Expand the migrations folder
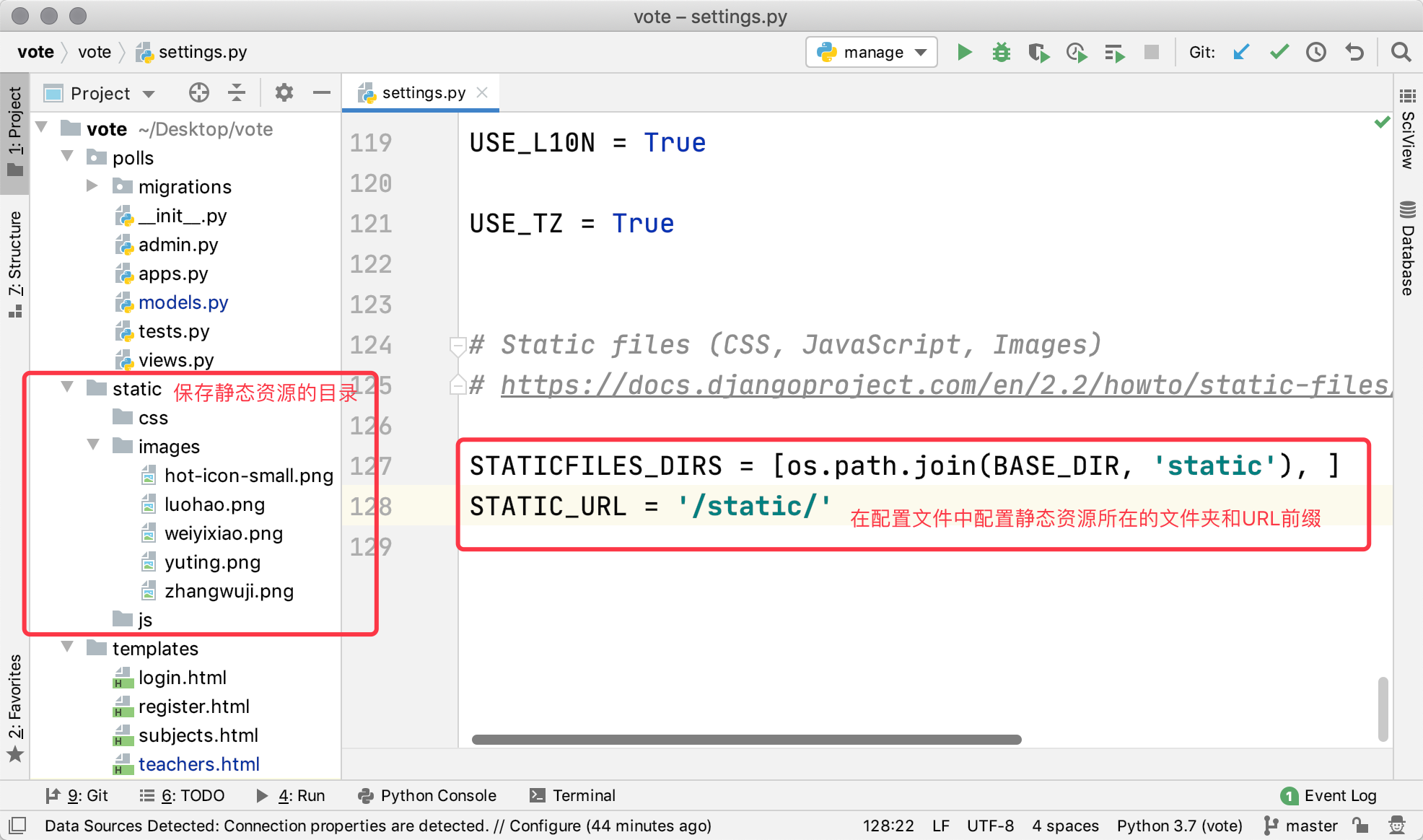The image size is (1423, 840). 92,186
